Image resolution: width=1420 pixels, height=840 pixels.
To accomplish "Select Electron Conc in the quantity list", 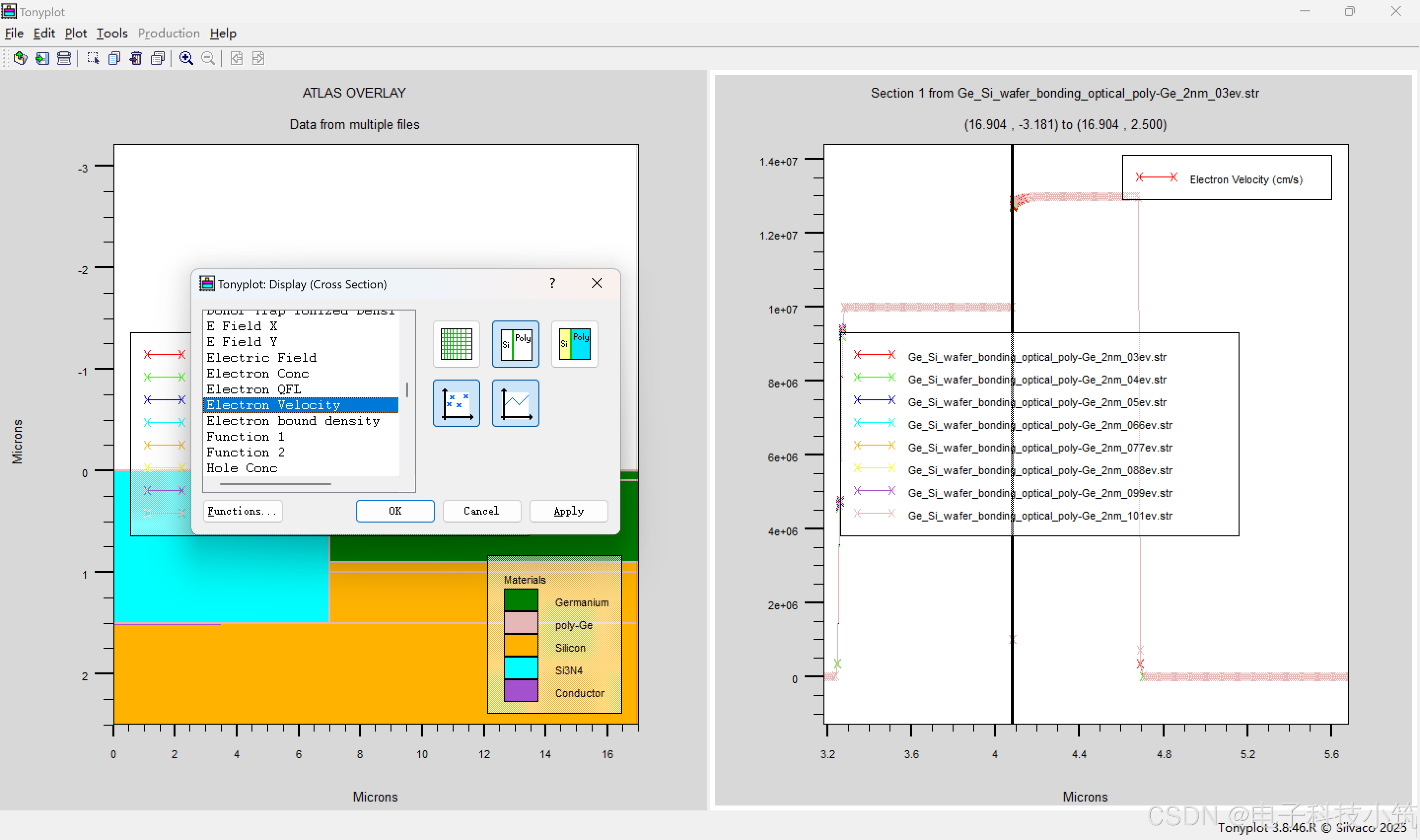I will [257, 374].
